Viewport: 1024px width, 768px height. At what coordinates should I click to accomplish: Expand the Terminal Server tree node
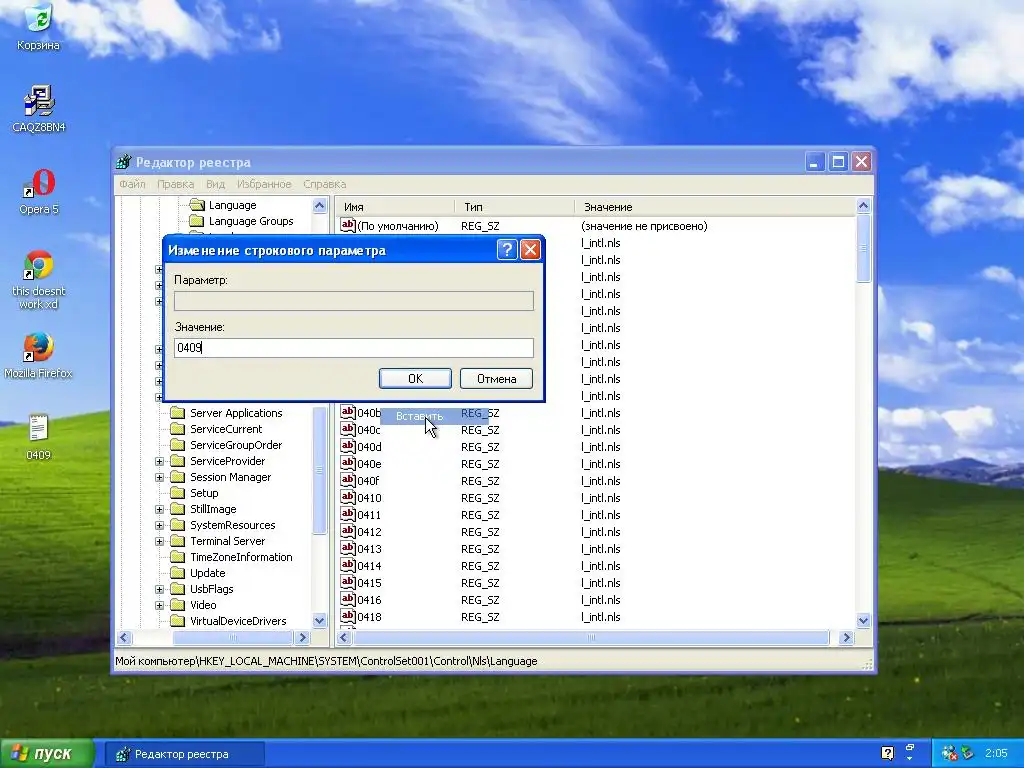coord(159,541)
